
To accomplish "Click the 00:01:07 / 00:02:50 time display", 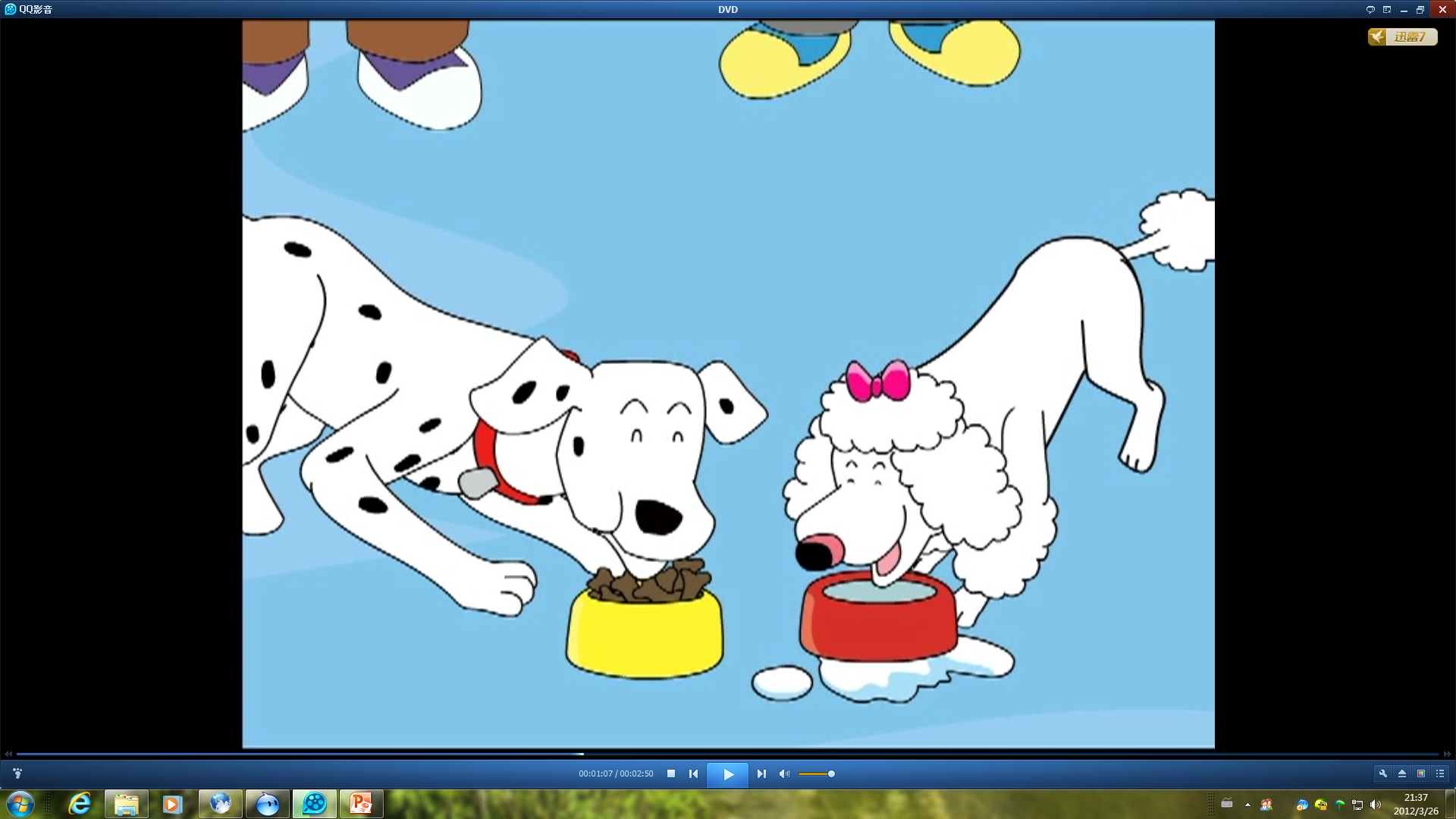I will 616,773.
